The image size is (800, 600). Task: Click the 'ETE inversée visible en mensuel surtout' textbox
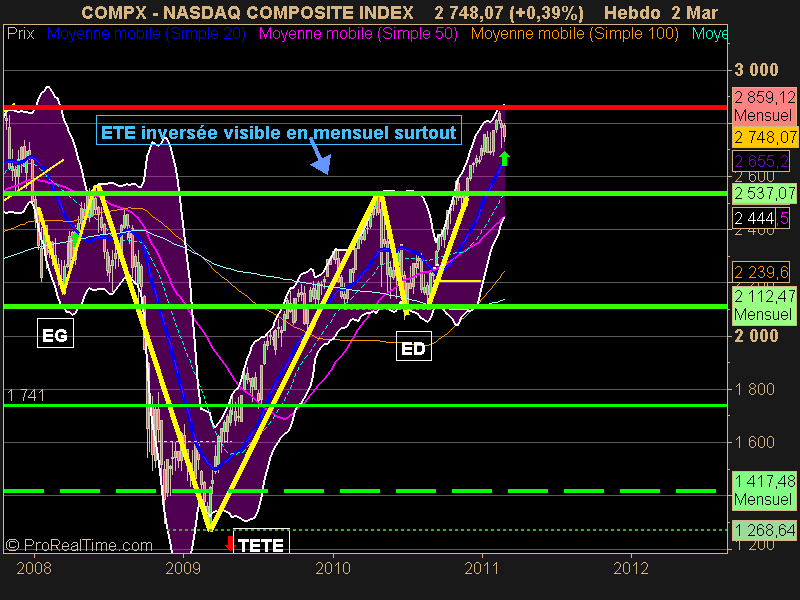(279, 130)
